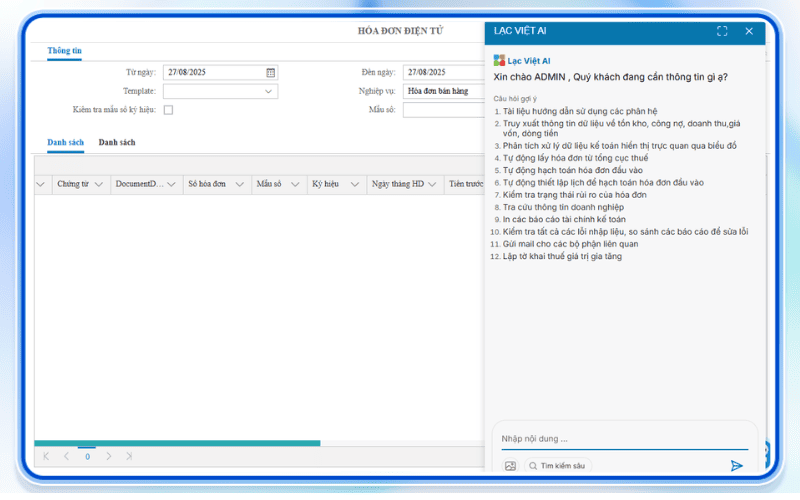The width and height of the screenshot is (800, 500).
Task: Select suggestion Tự động lấy hóa đơn từ tổng cục thuế
Action: pos(575,158)
